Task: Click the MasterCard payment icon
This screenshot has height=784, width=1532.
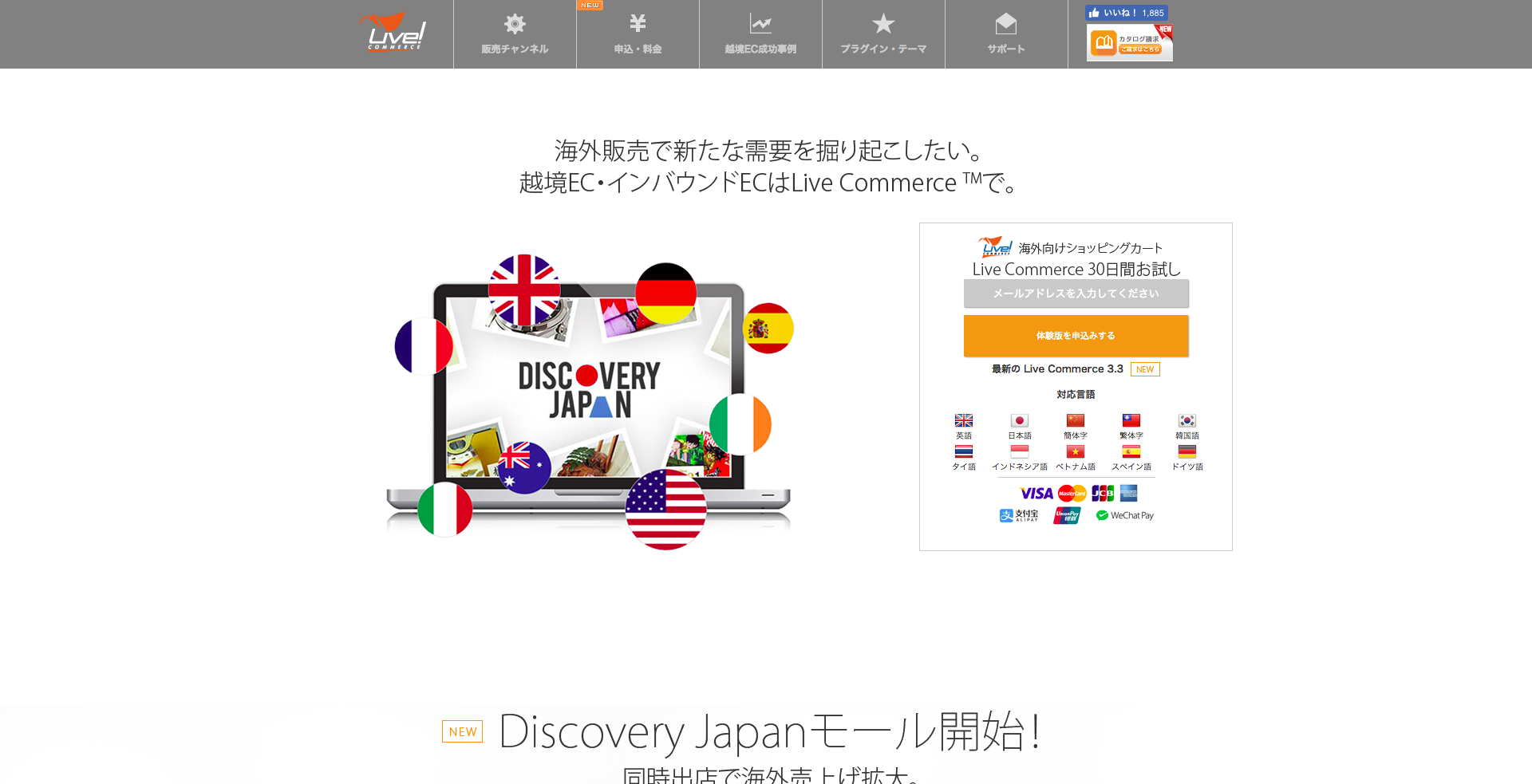Action: tap(1072, 493)
